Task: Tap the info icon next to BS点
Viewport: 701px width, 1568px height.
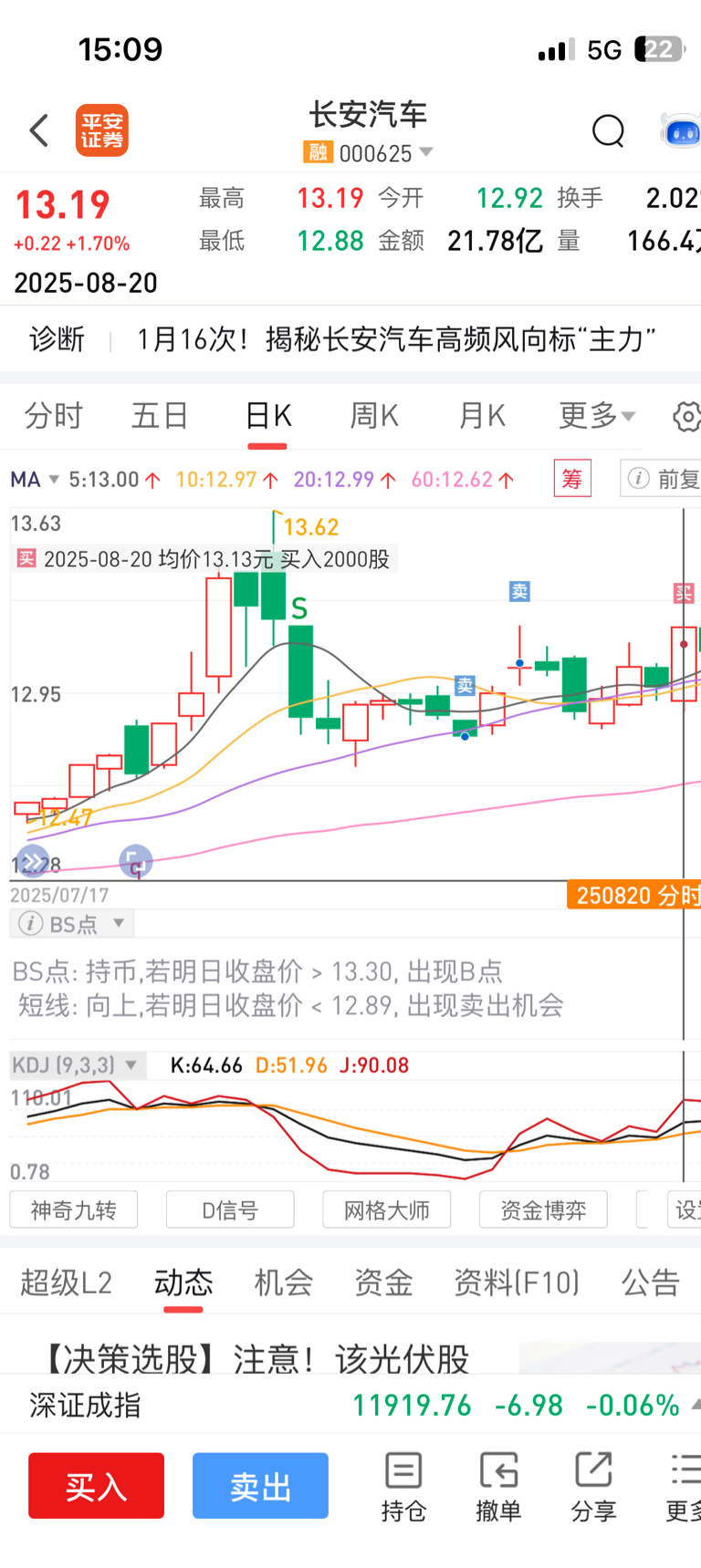Action: 30,924
